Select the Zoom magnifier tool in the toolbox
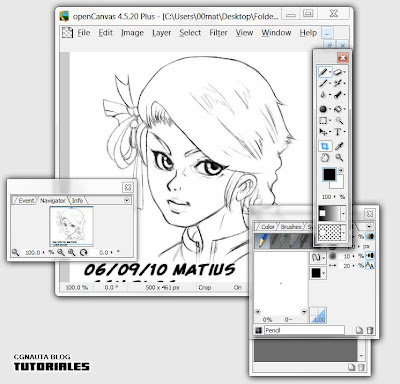The width and height of the screenshot is (400, 384). (339, 158)
